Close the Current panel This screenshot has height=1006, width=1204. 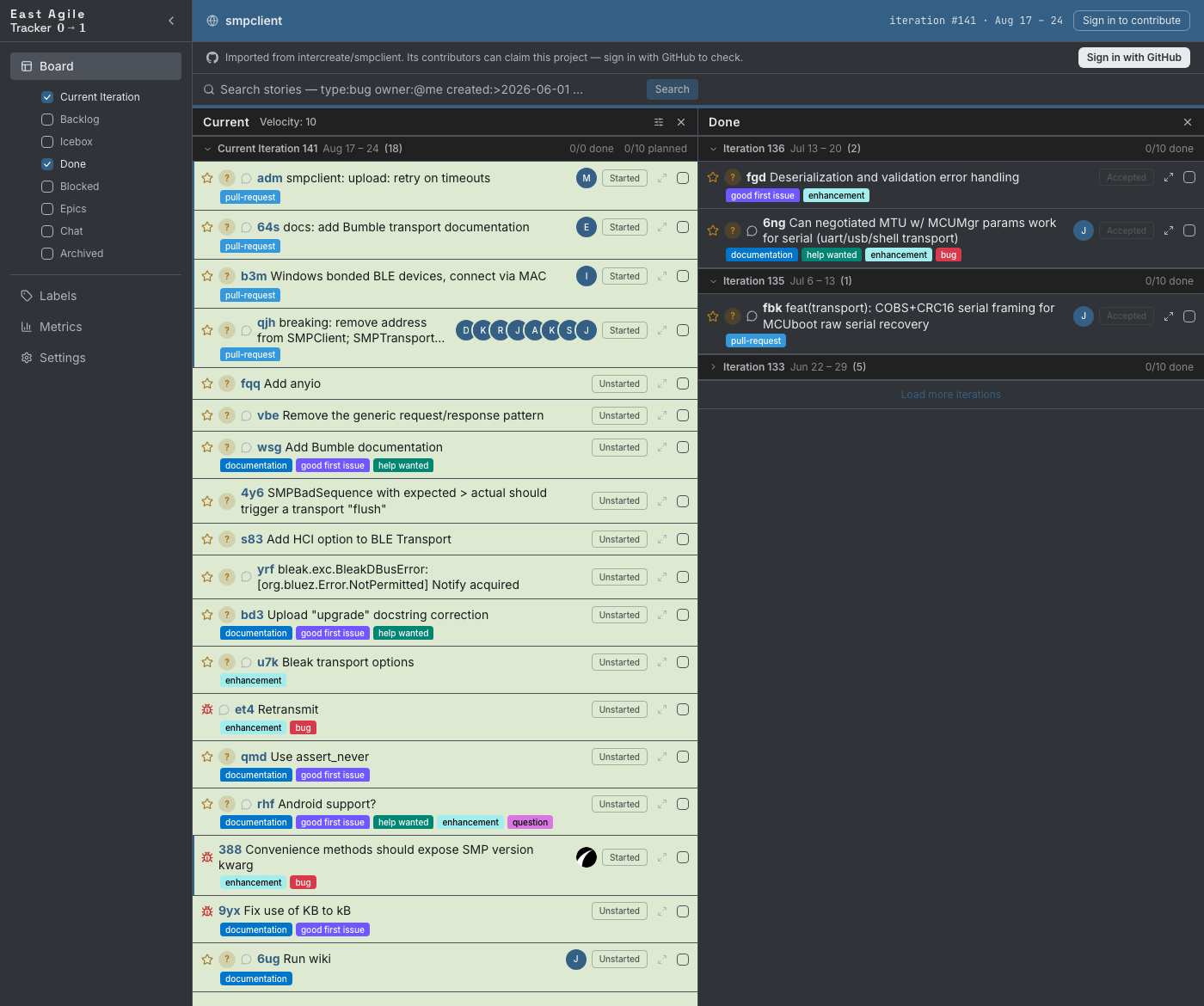(681, 122)
